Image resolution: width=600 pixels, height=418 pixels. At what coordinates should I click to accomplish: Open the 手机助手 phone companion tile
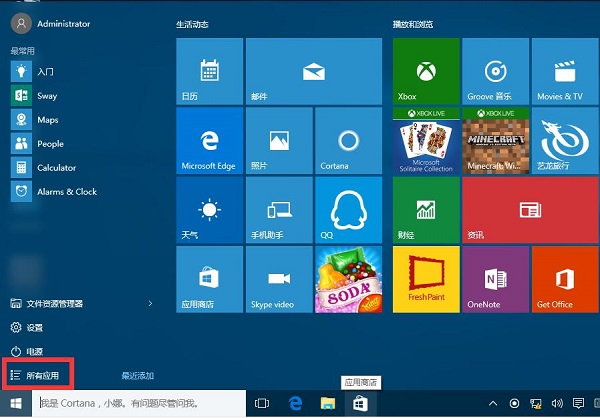pyautogui.click(x=279, y=210)
